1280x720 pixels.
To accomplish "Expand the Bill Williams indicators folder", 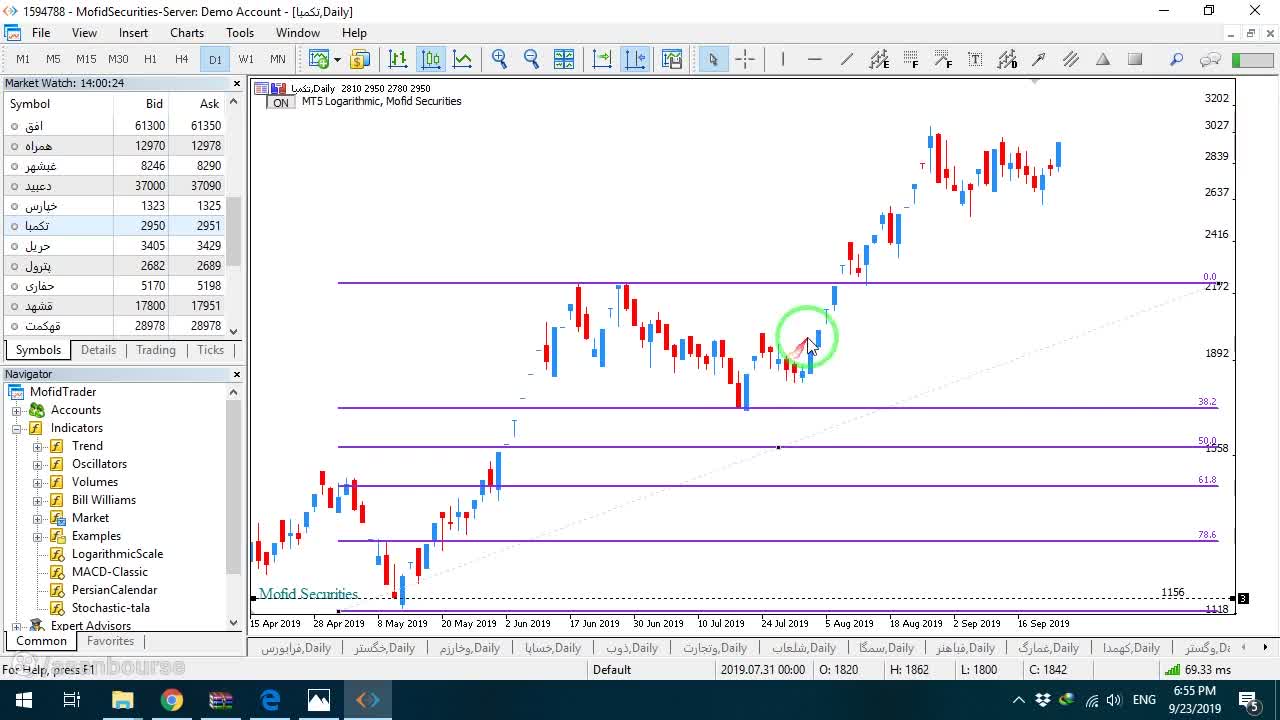I will [38, 500].
